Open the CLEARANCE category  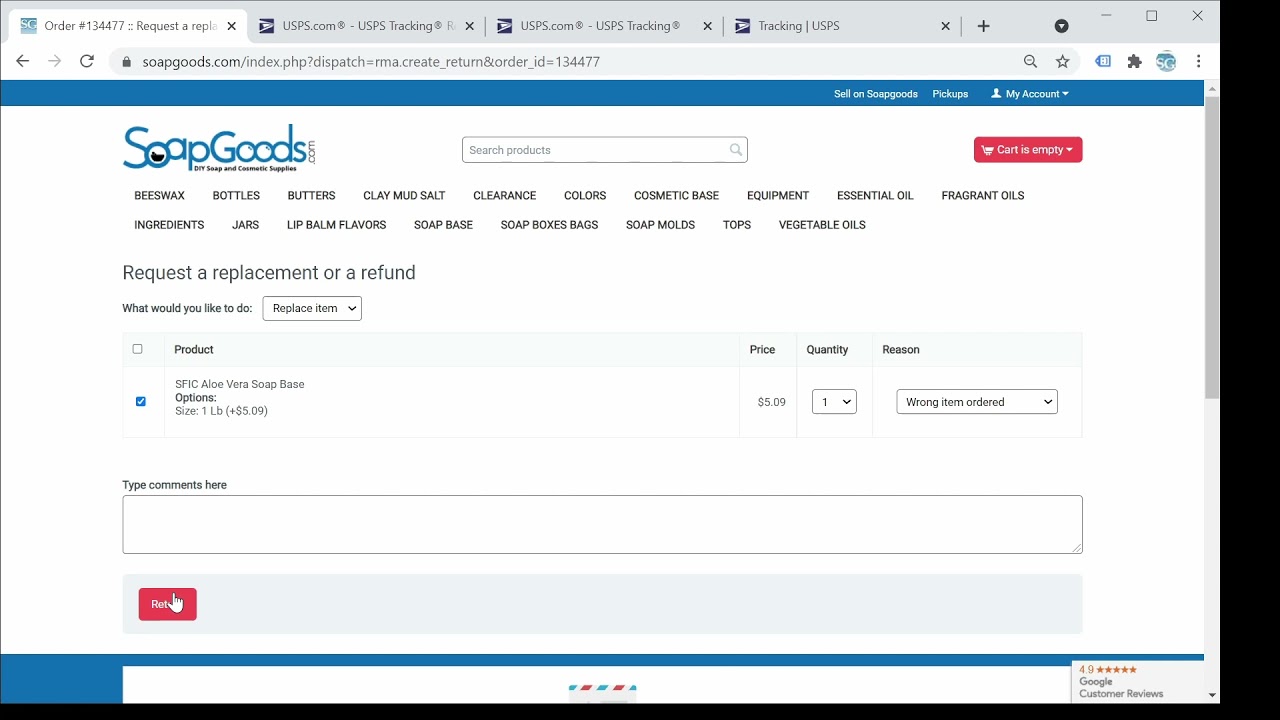505,196
